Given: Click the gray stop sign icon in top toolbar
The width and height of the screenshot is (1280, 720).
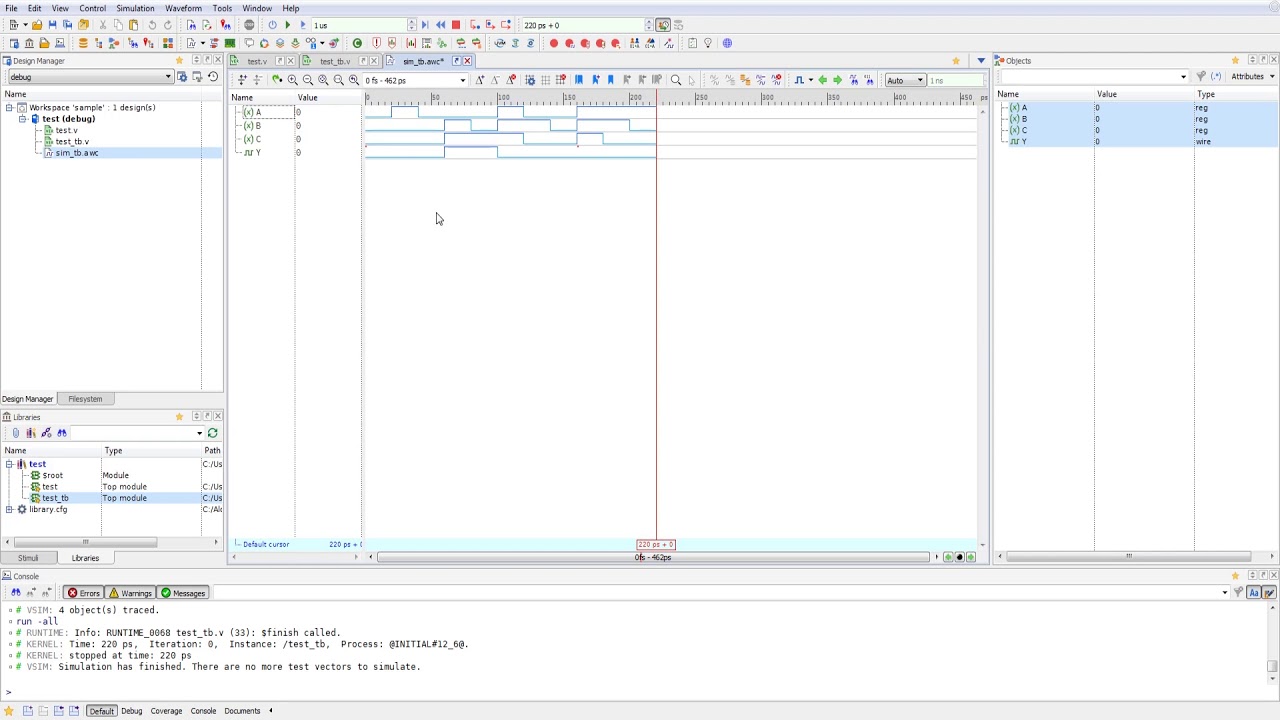Looking at the screenshot, I should (x=249, y=25).
